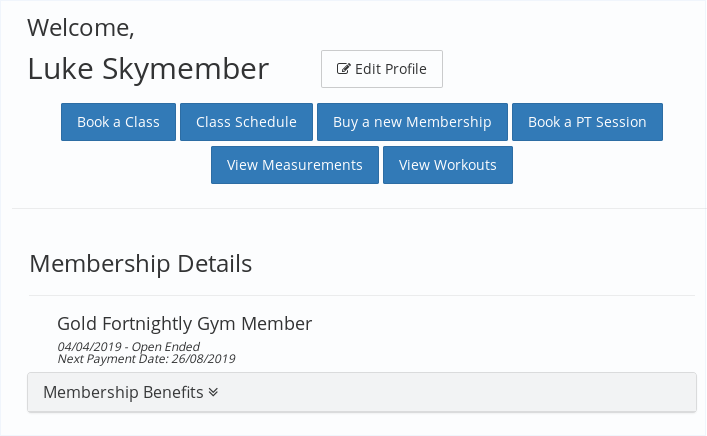Click the Gold Fortnightly Gym Member title
Image resolution: width=707 pixels, height=436 pixels.
coord(185,323)
